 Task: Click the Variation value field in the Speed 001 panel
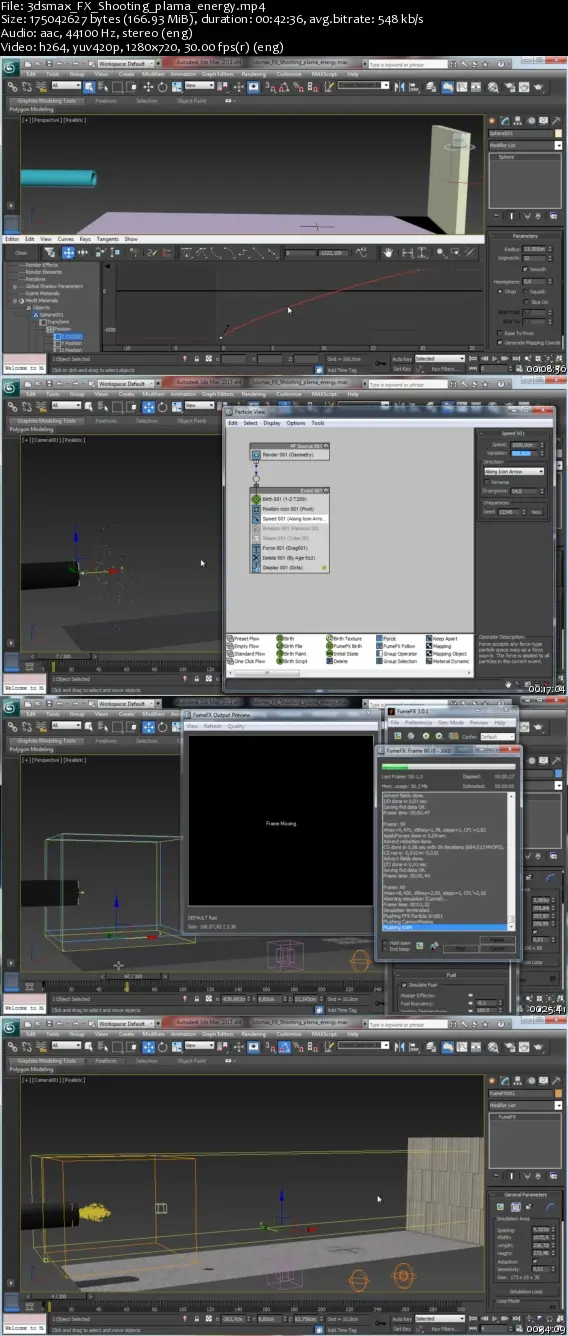526,452
